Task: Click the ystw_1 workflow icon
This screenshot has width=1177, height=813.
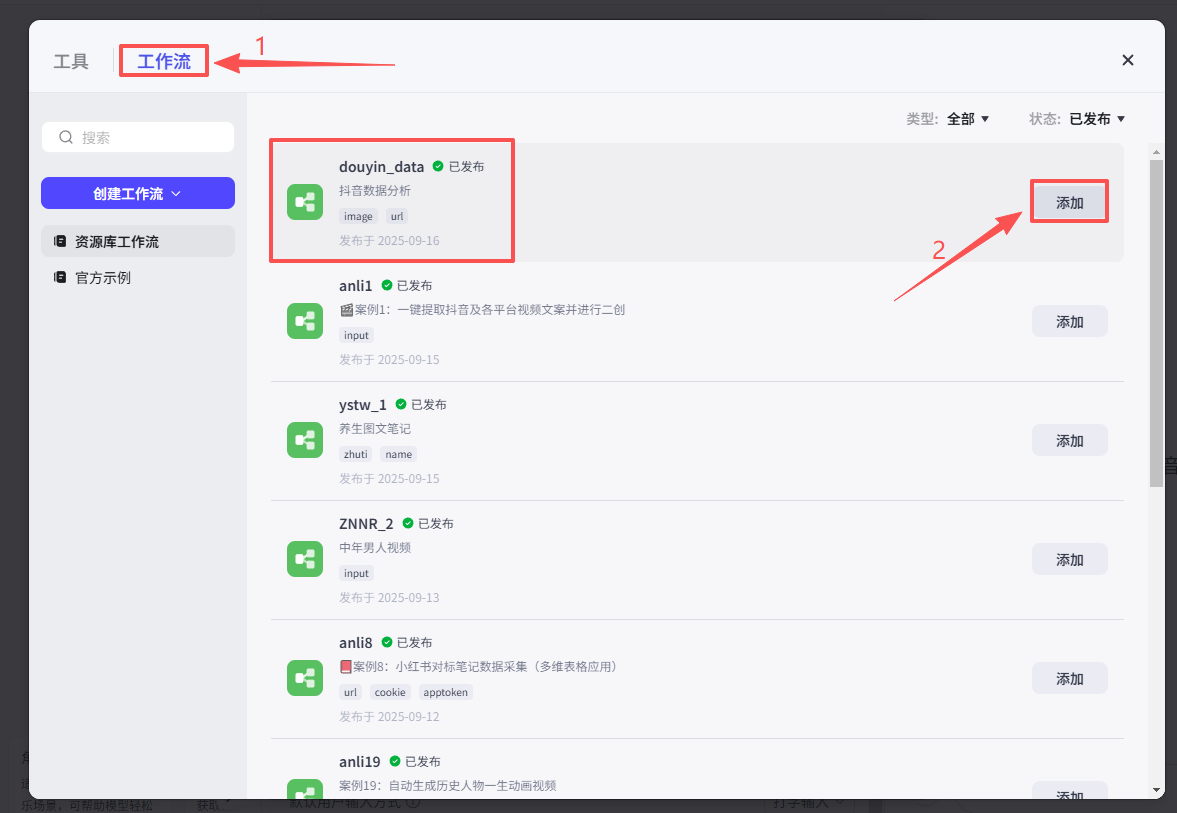Action: click(304, 440)
